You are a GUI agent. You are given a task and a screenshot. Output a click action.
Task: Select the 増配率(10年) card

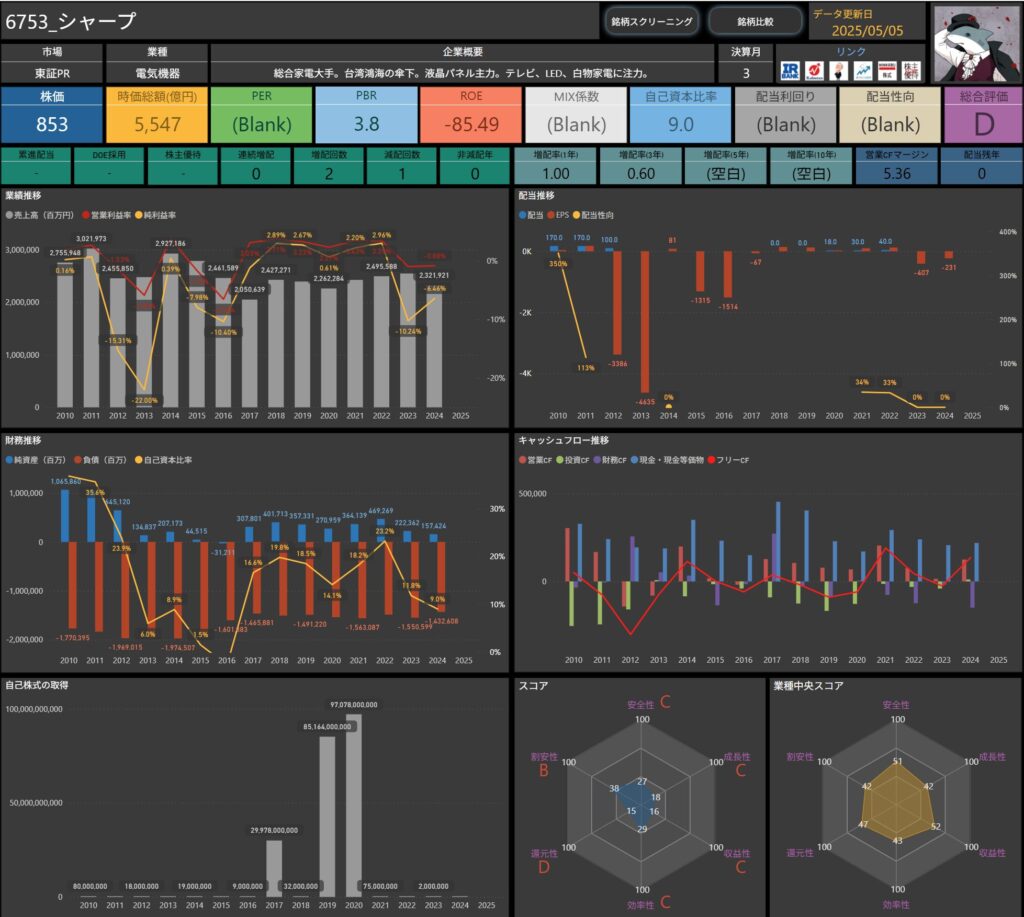(x=811, y=166)
